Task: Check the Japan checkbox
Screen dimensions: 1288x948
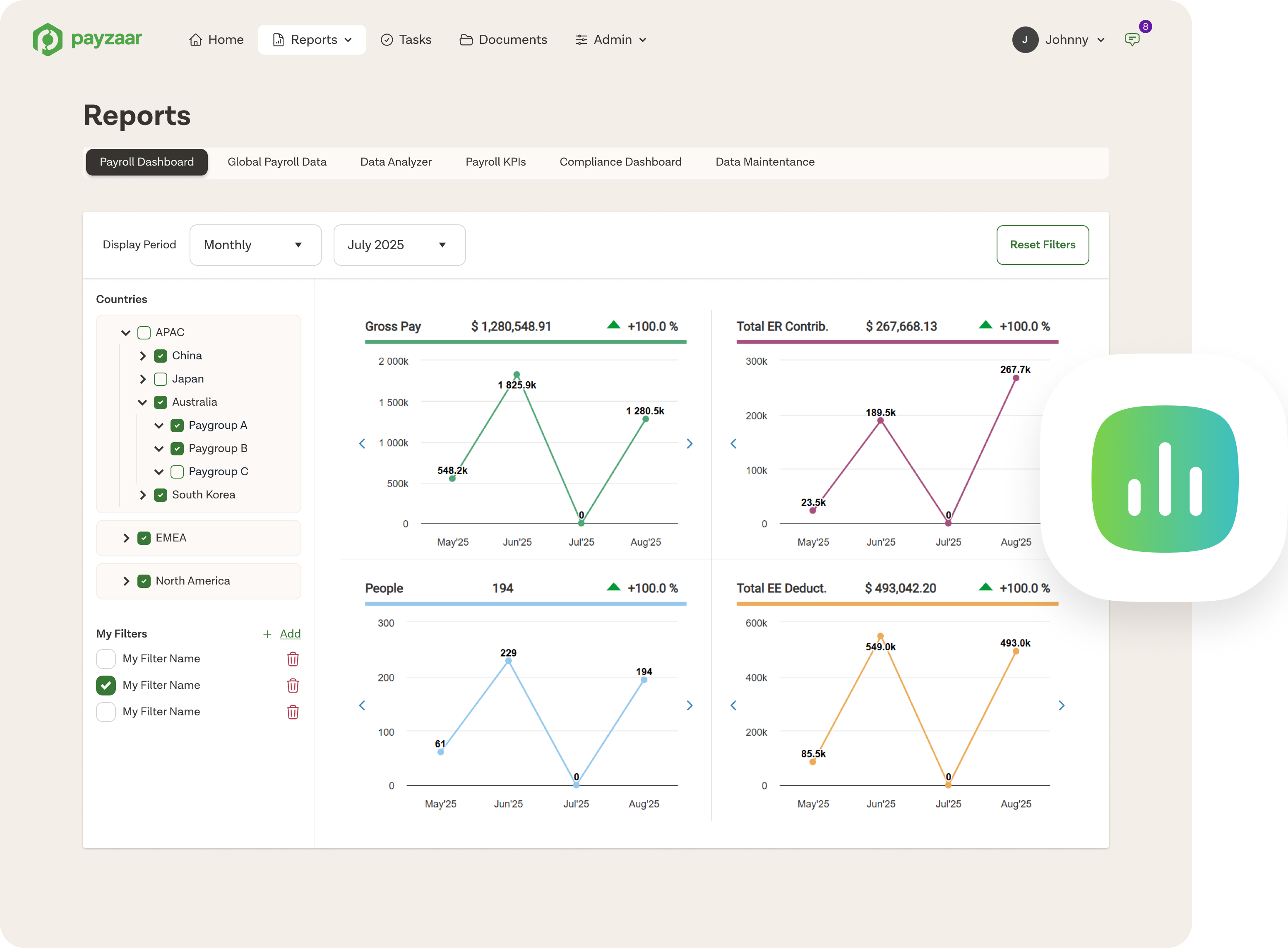Action: 161,379
